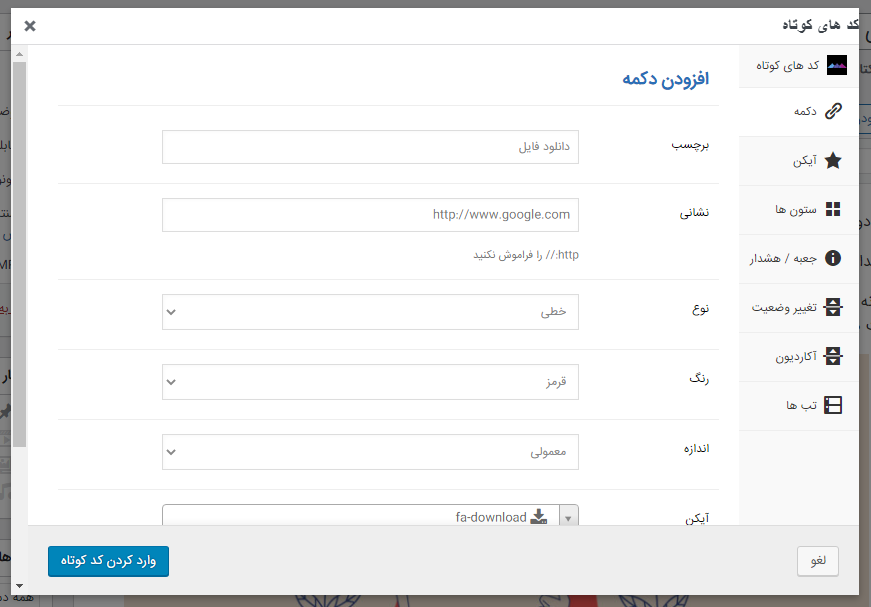
Task: Click the برچسب label input field
Action: coord(370,147)
